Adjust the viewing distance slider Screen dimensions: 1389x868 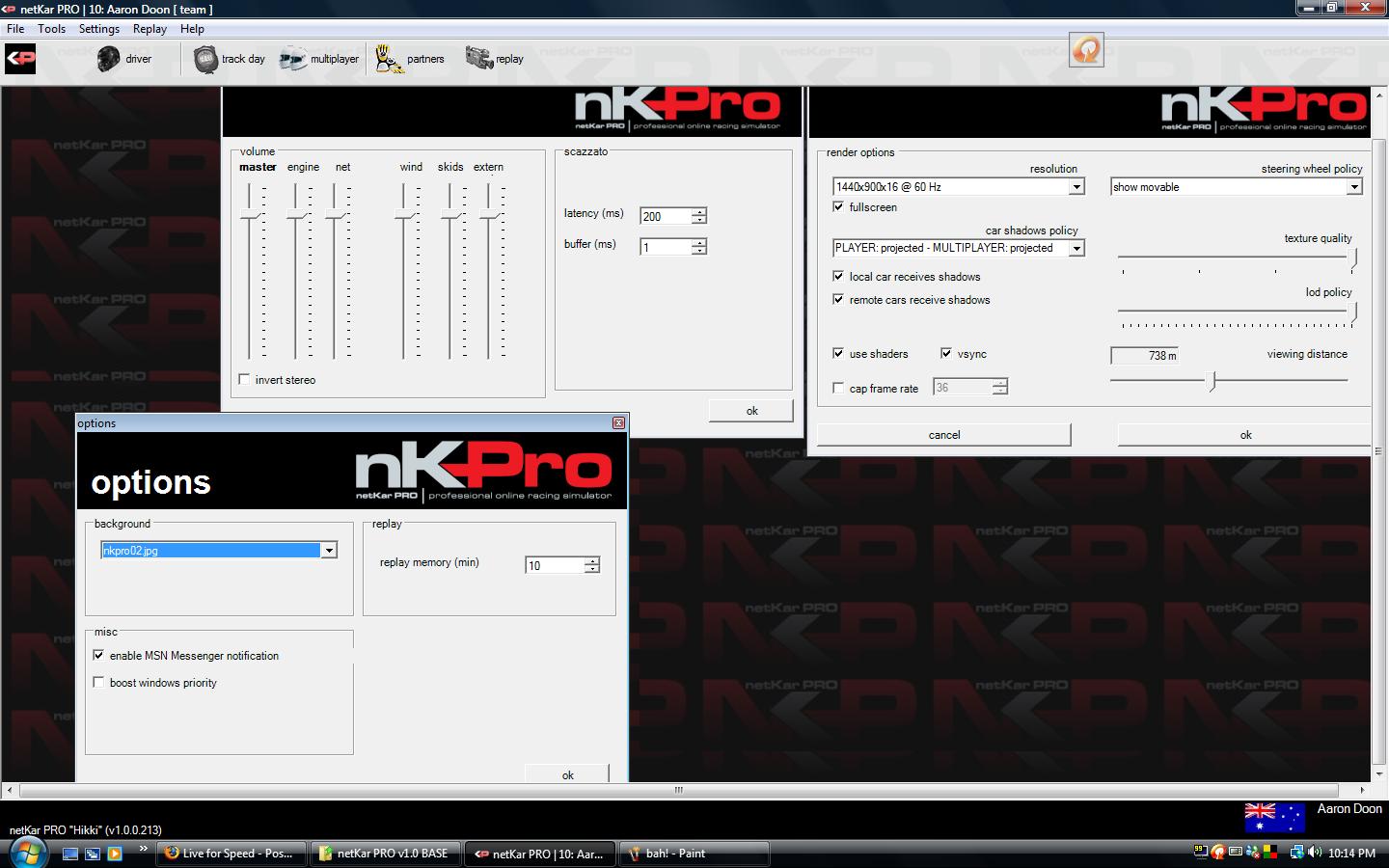pyautogui.click(x=1212, y=381)
